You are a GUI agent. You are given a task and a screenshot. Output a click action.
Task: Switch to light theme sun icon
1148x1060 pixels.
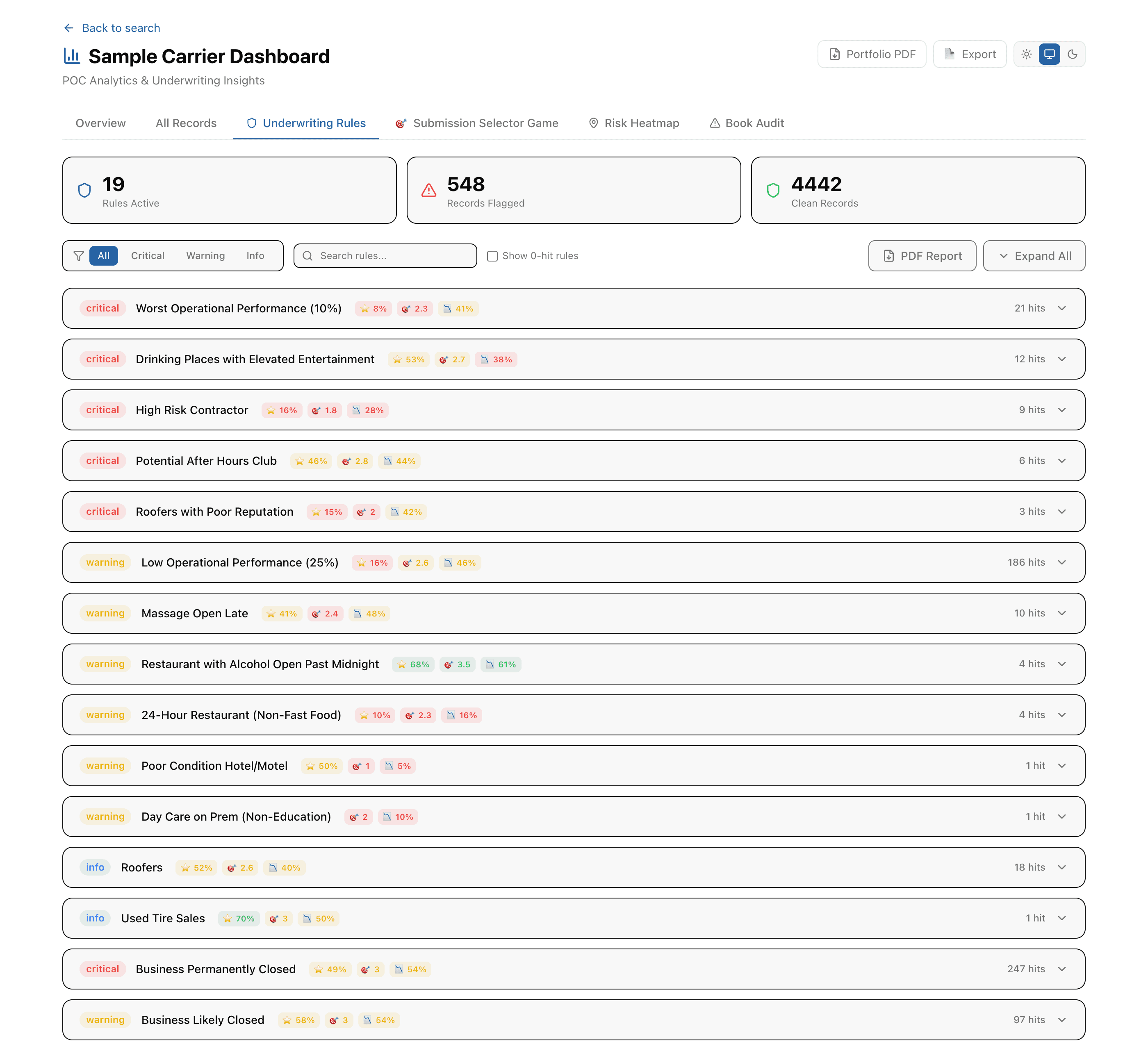1026,55
